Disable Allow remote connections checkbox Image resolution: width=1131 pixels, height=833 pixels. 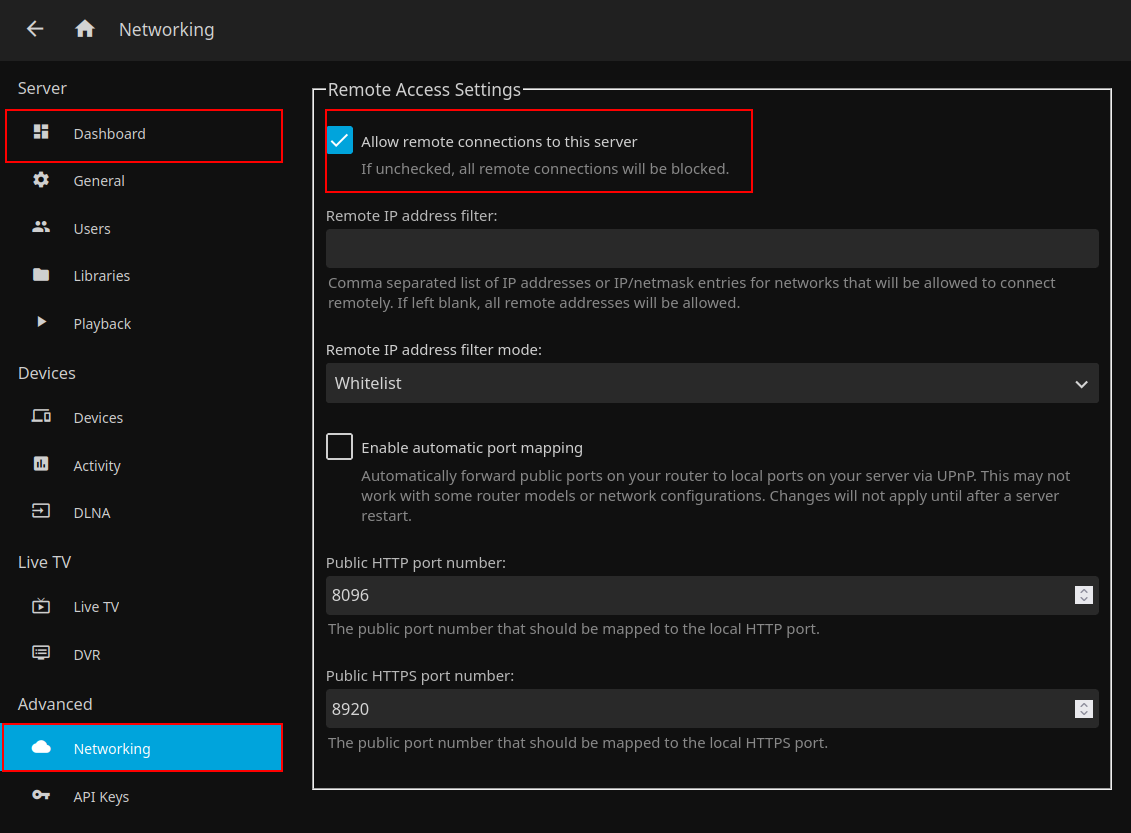point(340,141)
